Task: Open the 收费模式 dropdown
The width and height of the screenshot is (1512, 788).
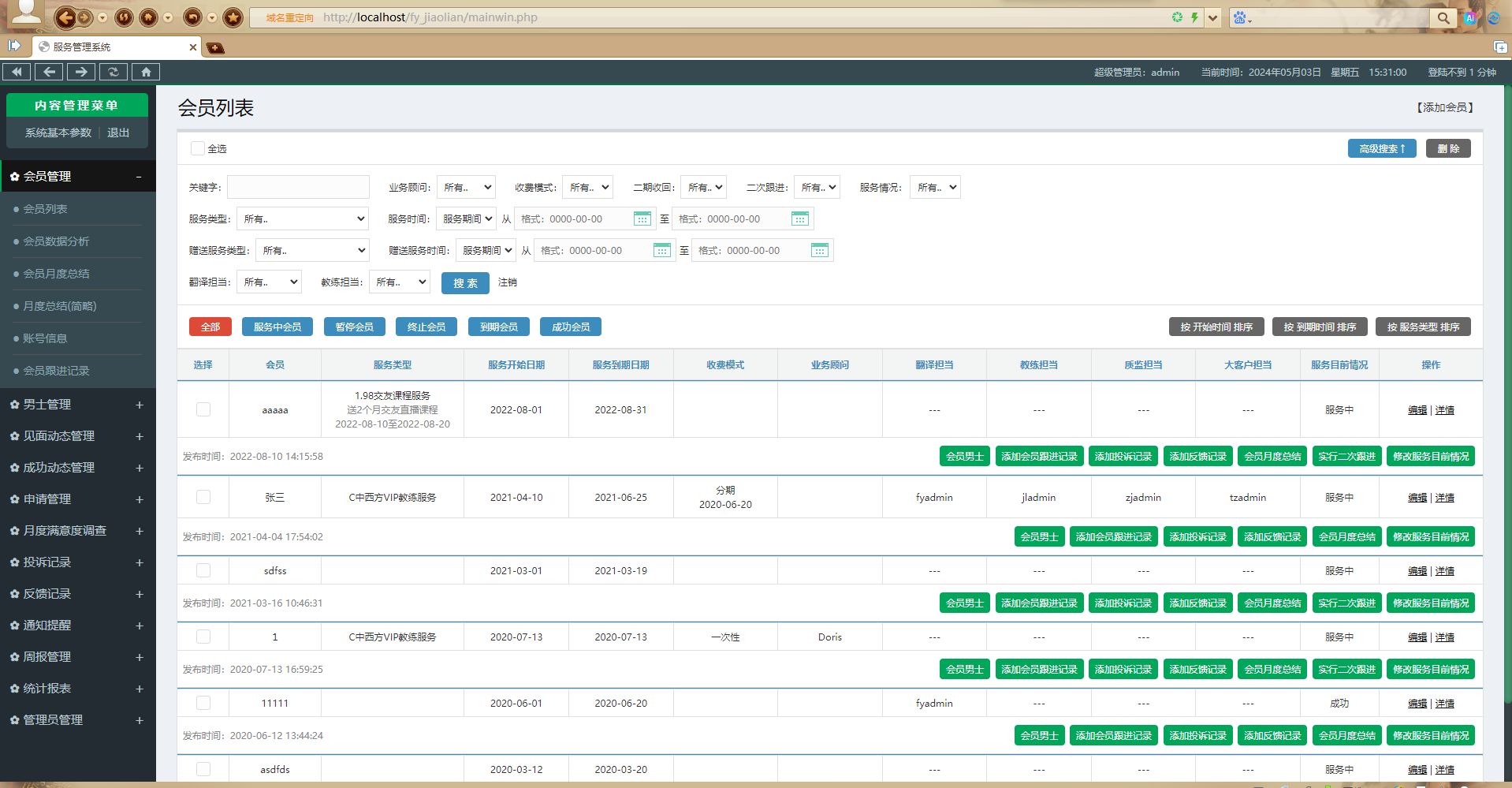Action: pyautogui.click(x=588, y=187)
